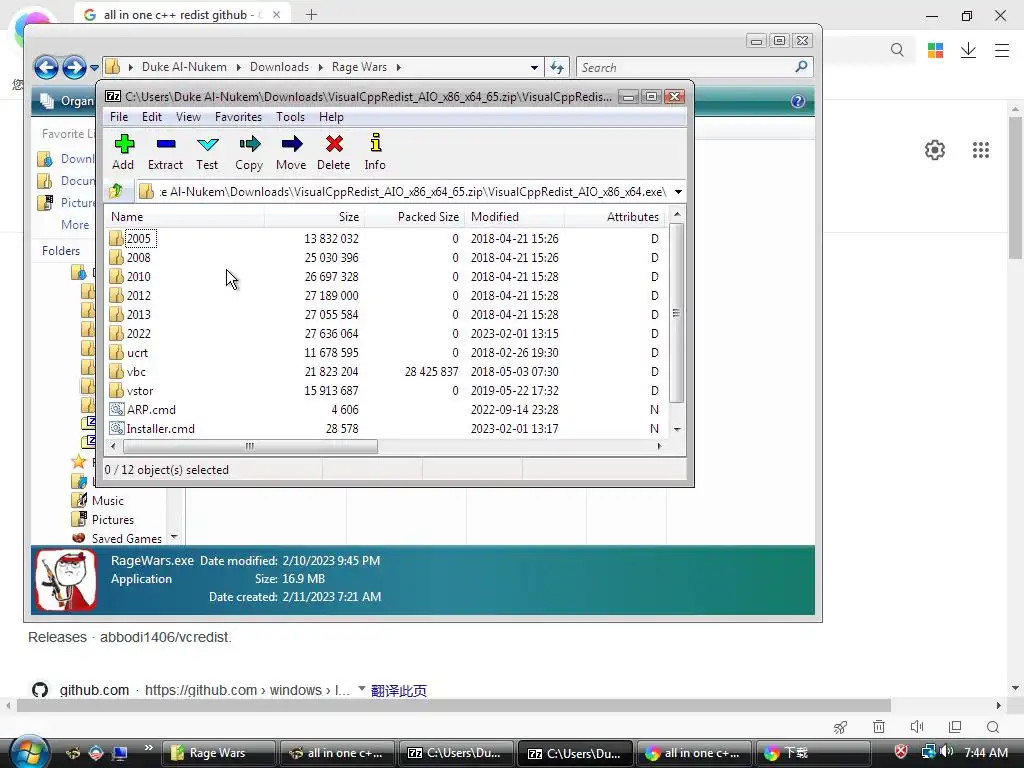This screenshot has height=768, width=1024.
Task: Open the Edit menu
Action: click(152, 117)
